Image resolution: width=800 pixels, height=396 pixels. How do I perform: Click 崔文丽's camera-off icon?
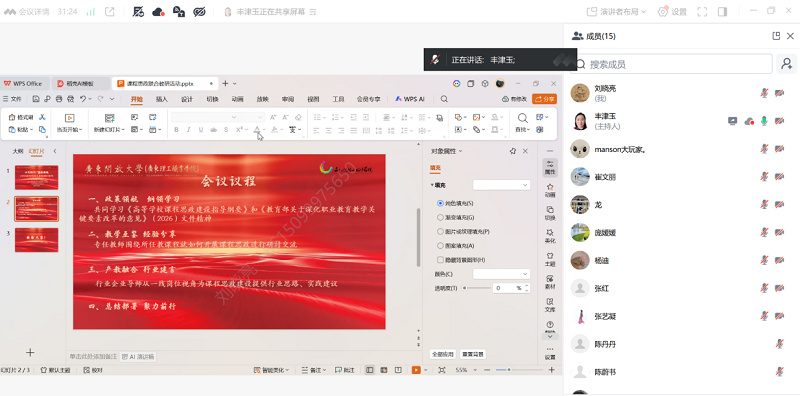point(779,177)
